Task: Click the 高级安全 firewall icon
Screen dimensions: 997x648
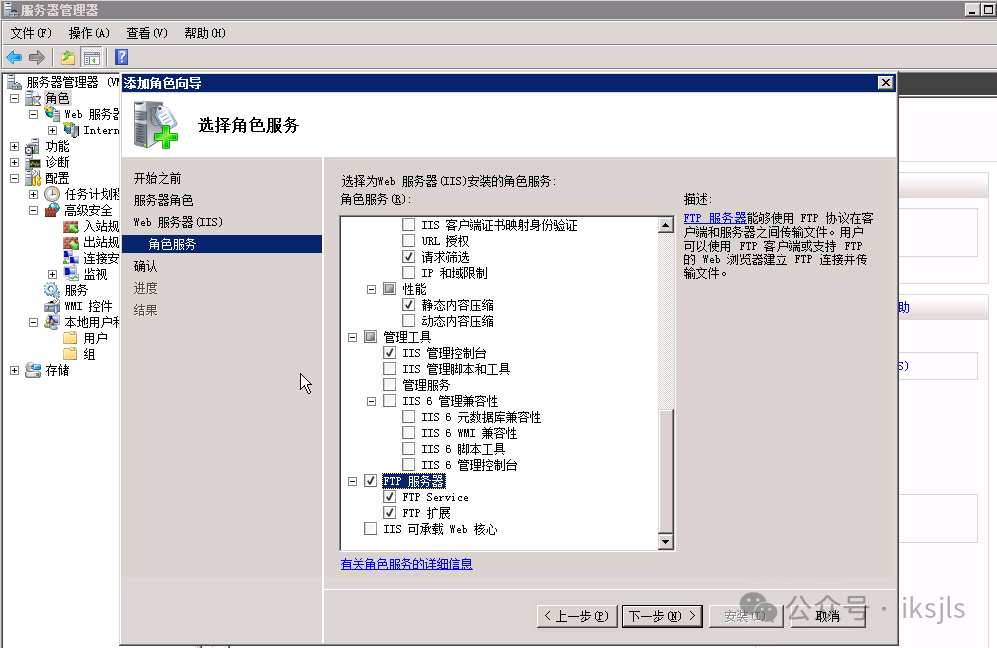Action: coord(53,209)
